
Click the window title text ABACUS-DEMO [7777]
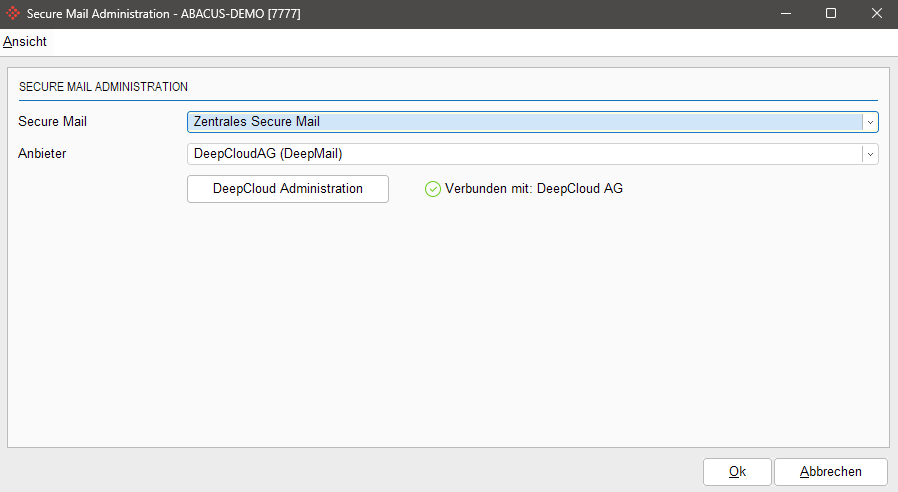(x=240, y=13)
